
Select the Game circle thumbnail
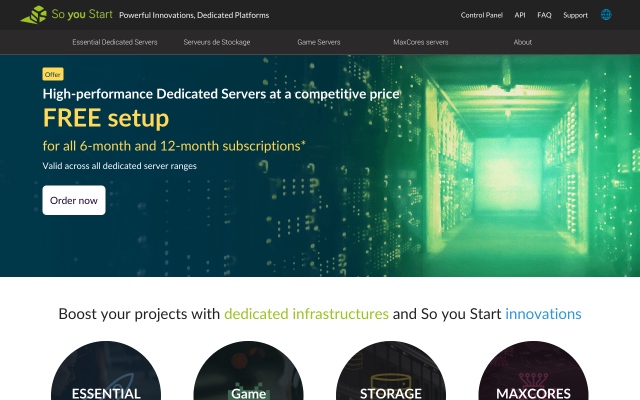click(x=249, y=371)
